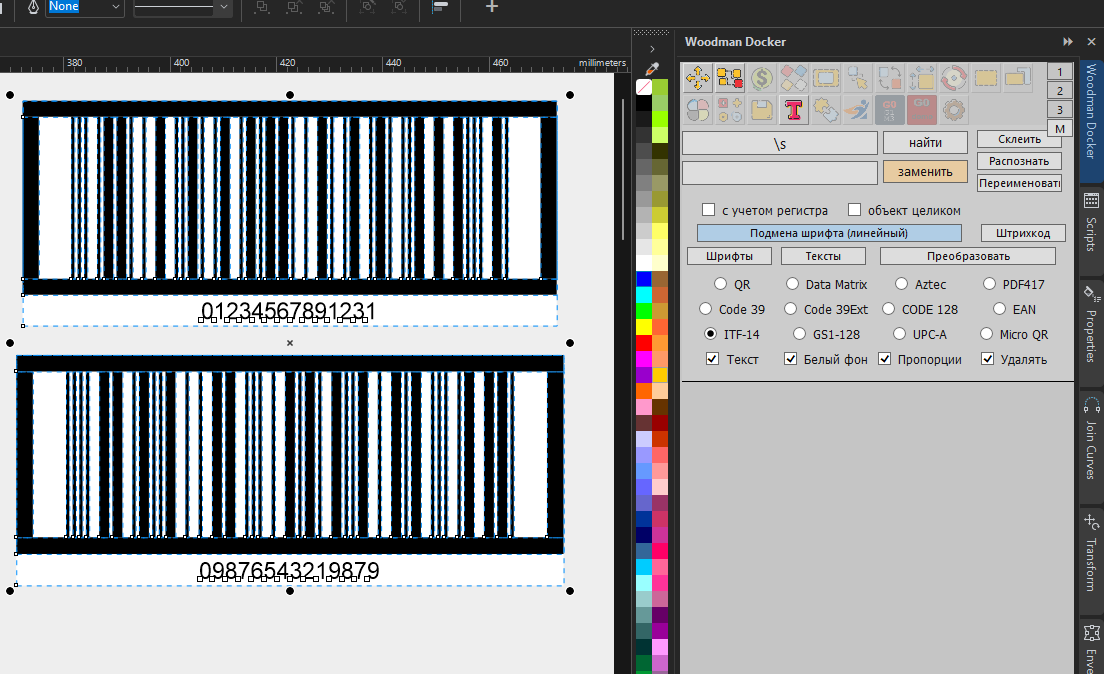The height and width of the screenshot is (674, 1104).
Task: Click the puzzle pieces icon
Action: (826, 110)
